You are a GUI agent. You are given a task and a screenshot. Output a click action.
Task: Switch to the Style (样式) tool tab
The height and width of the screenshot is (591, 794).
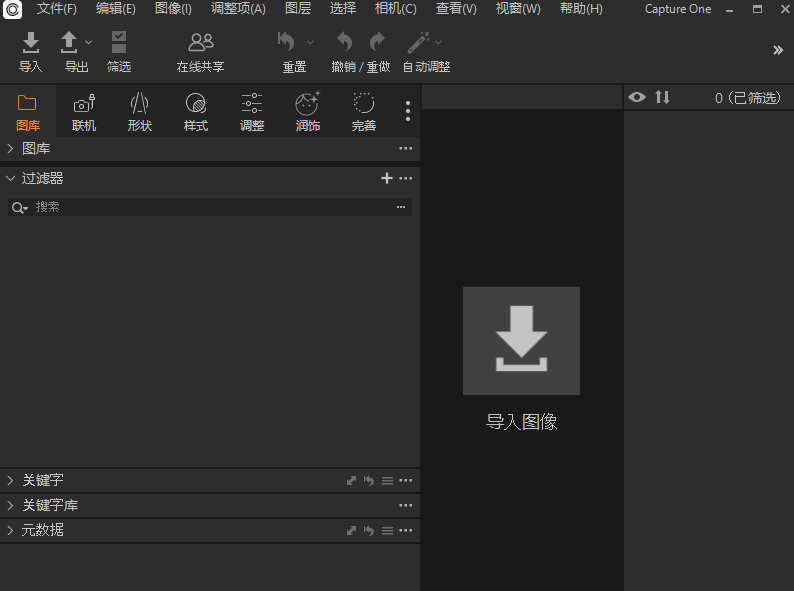click(x=196, y=112)
